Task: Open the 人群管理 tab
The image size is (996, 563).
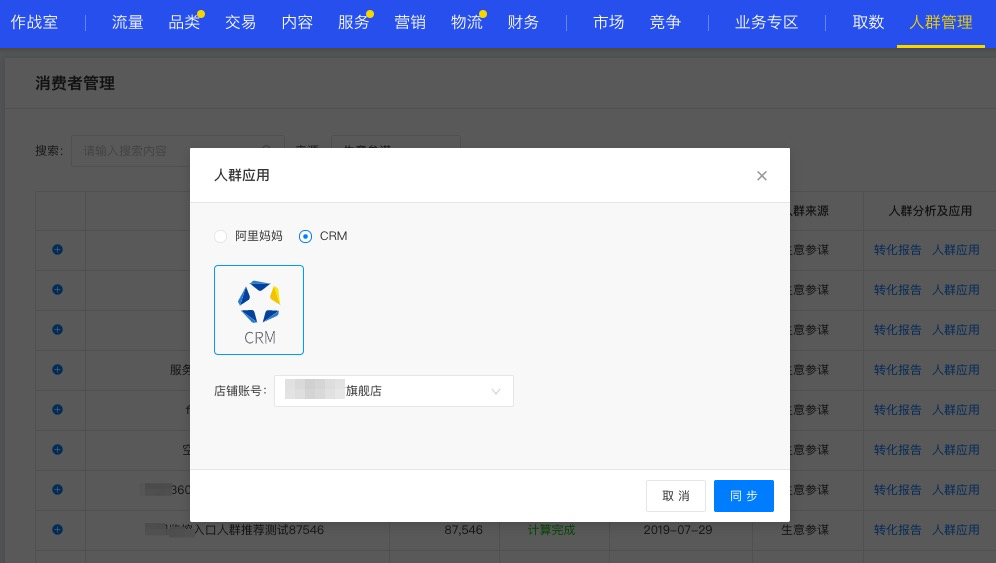Action: coord(941,22)
